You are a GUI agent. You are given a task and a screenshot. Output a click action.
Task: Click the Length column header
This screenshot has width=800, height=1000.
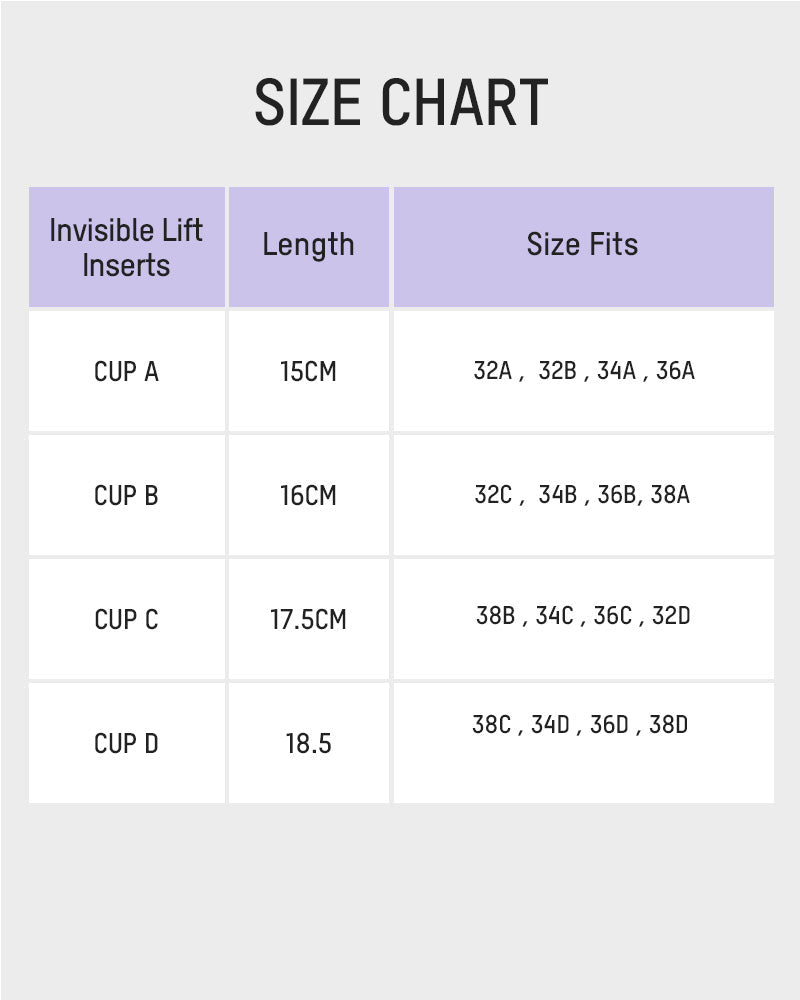click(x=308, y=245)
